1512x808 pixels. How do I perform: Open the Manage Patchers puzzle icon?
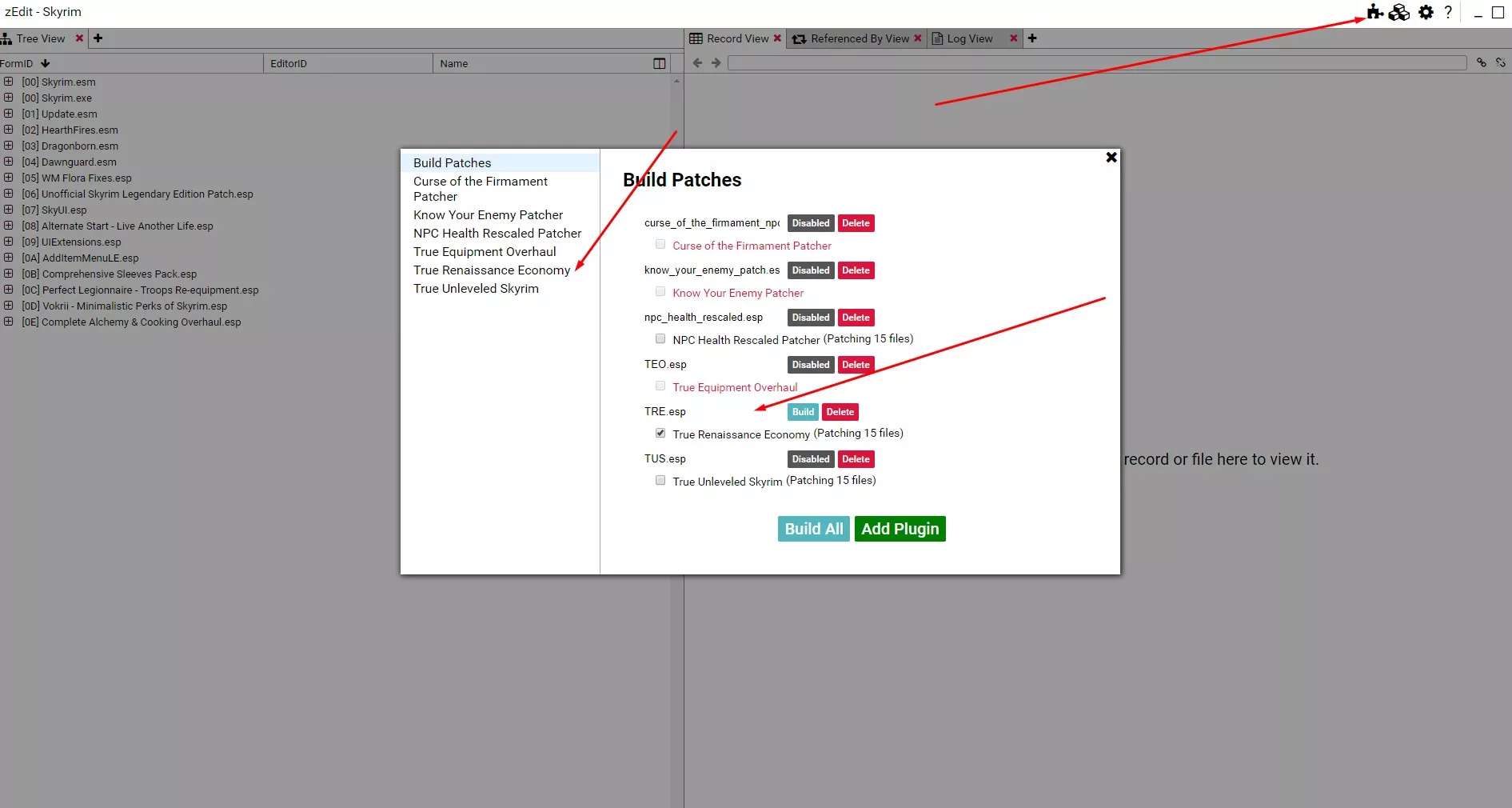point(1374,12)
